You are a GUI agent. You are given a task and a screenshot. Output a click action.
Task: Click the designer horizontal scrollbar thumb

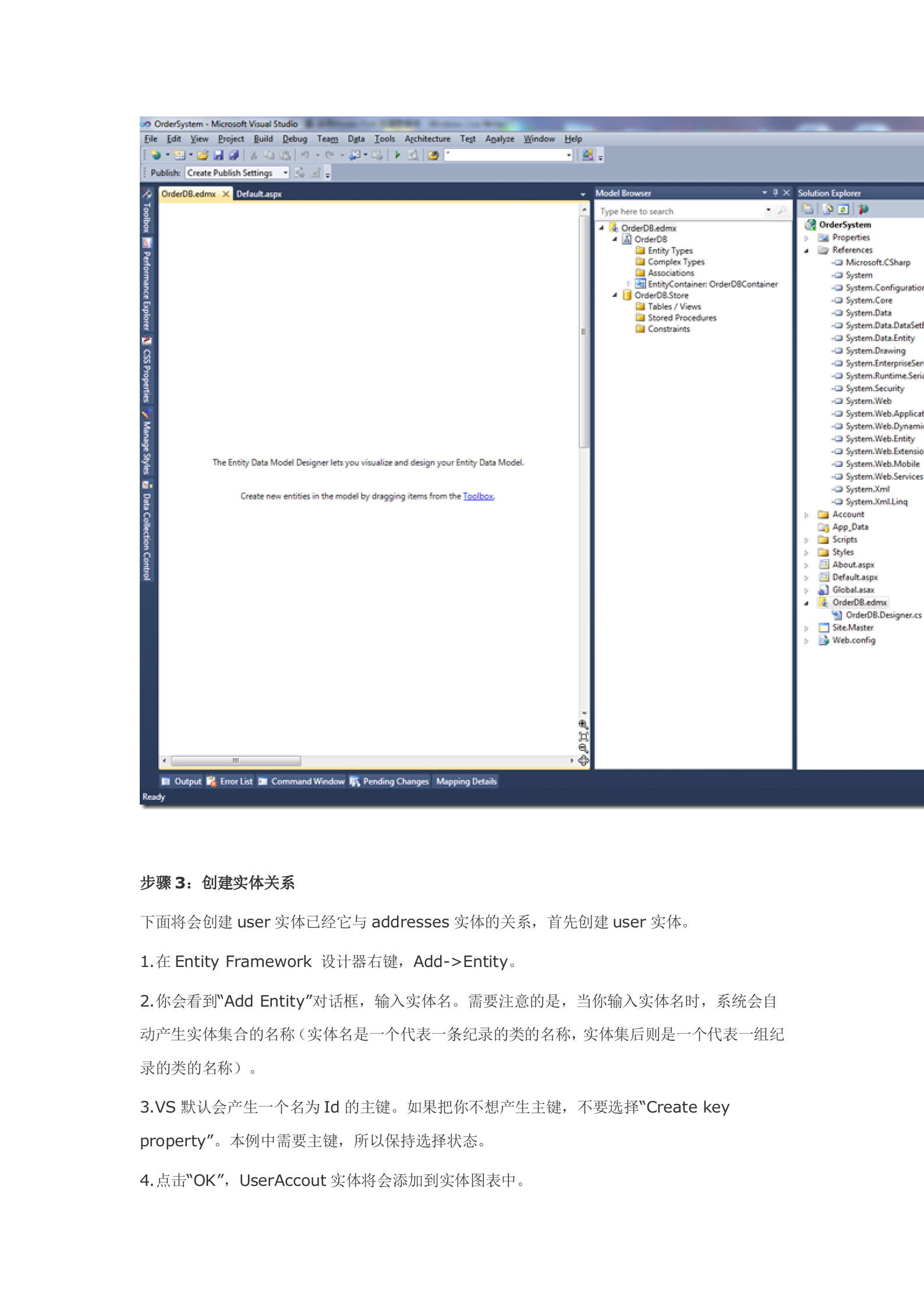click(x=236, y=760)
